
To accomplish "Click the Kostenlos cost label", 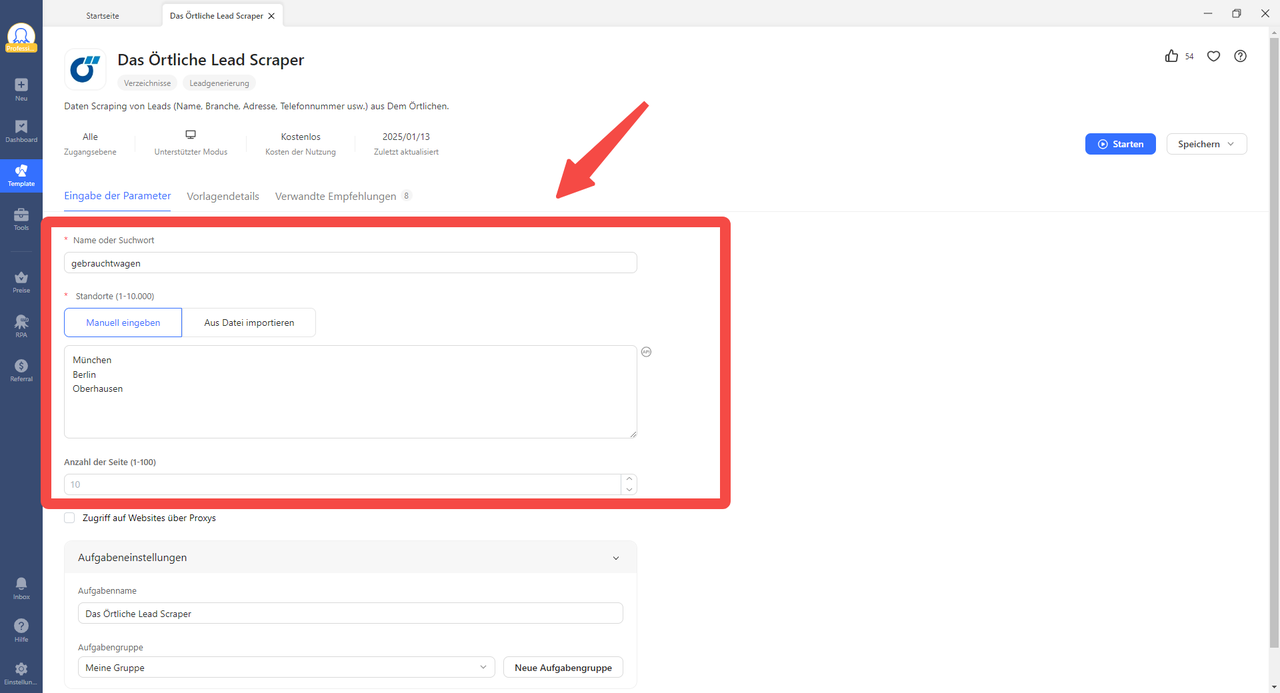I will (300, 137).
